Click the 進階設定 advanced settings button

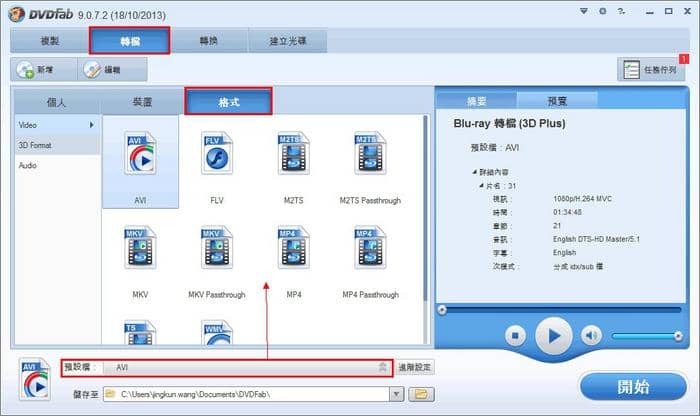point(415,367)
